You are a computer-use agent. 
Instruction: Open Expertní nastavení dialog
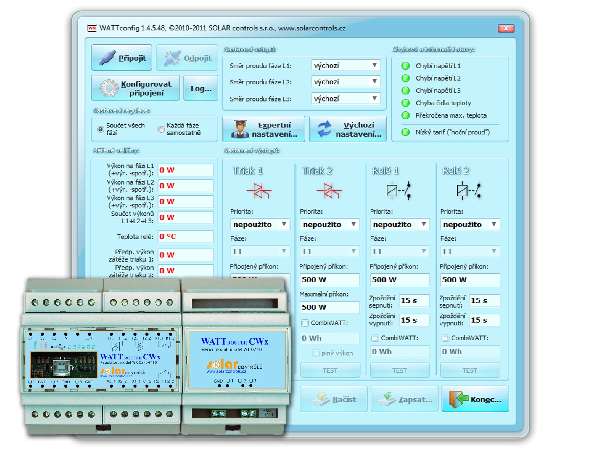264,129
